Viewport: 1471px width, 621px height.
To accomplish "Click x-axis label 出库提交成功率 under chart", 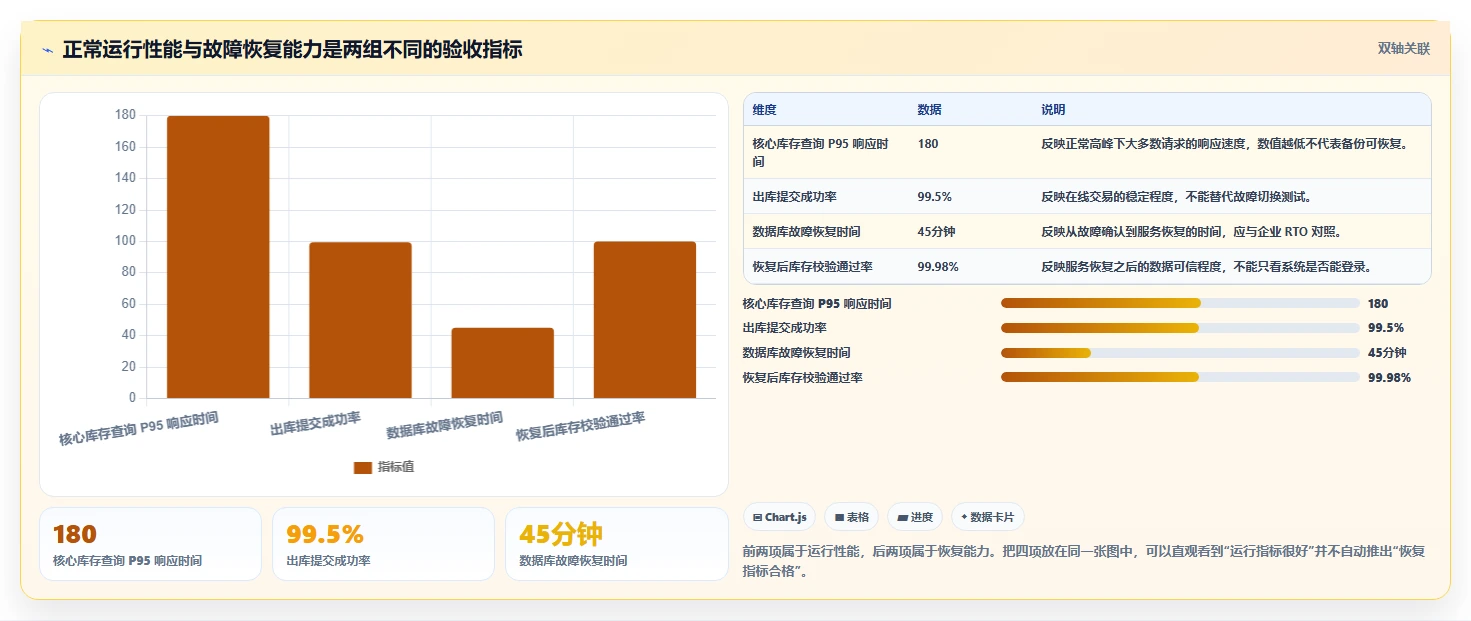I will (315, 424).
